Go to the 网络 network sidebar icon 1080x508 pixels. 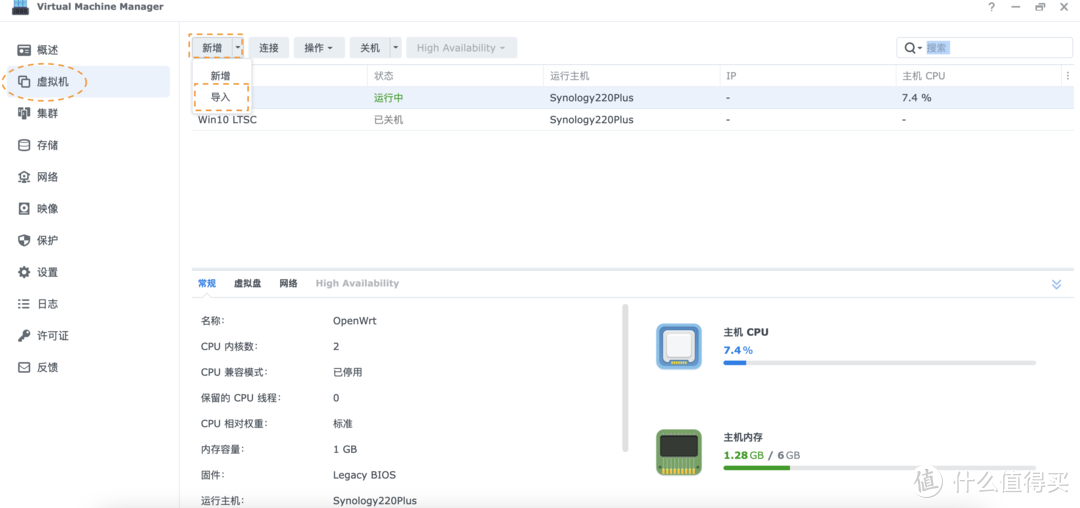[24, 177]
